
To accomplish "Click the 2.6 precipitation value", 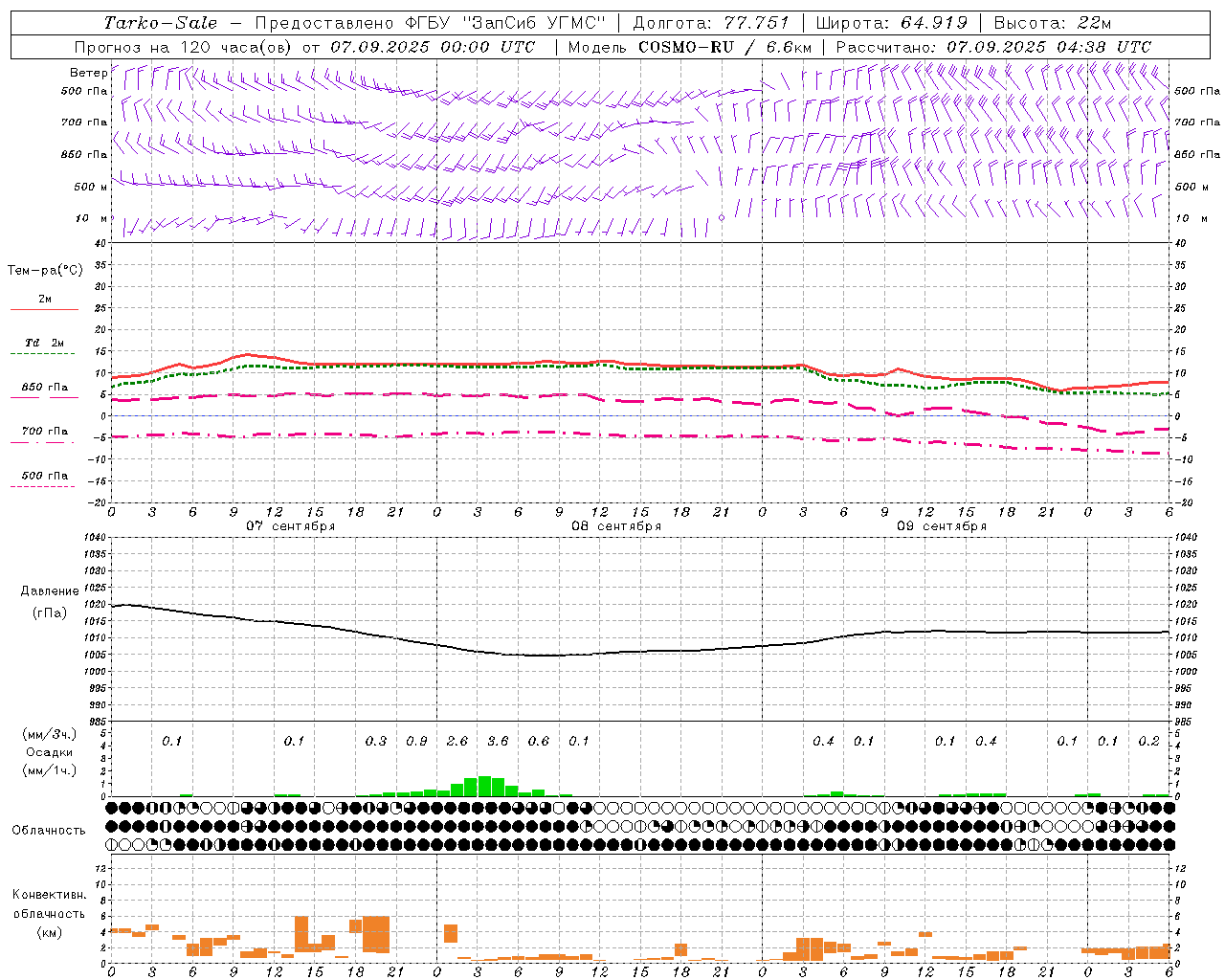I will 457,741.
